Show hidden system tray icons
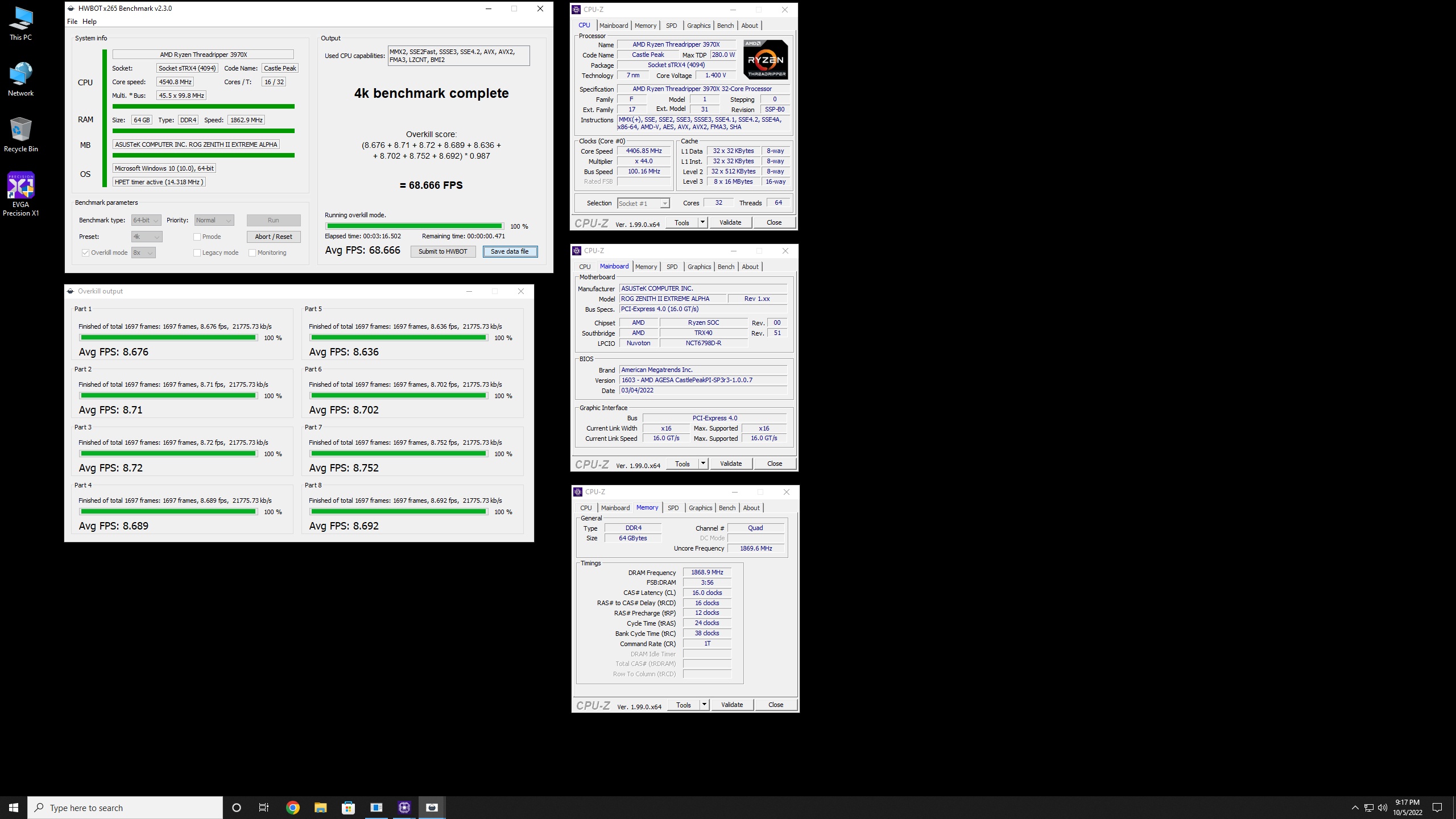The image size is (1456, 819). click(x=1355, y=808)
